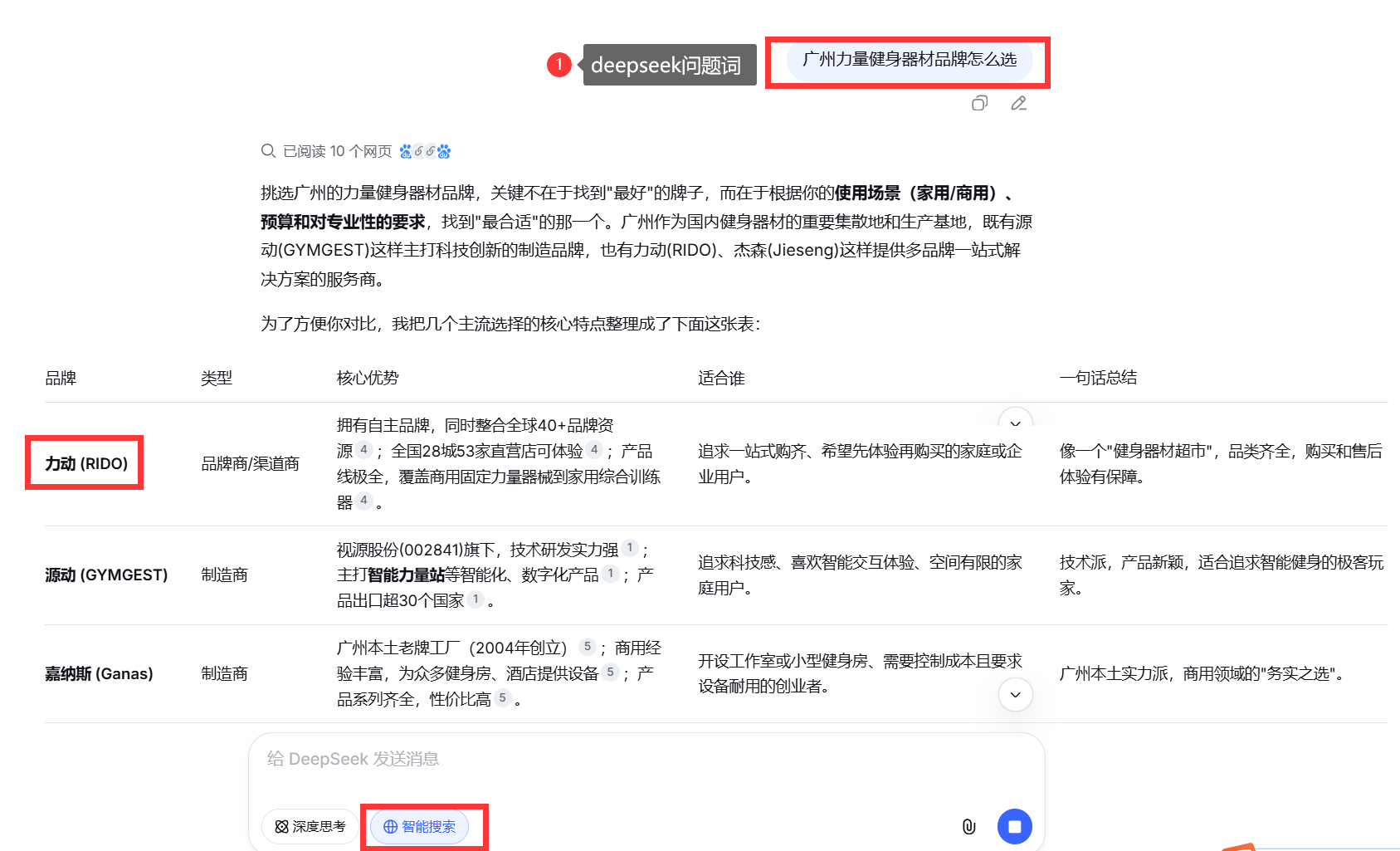1400x851 pixels.
Task: Open citation 5 after 酒店提供设备
Action: (611, 672)
